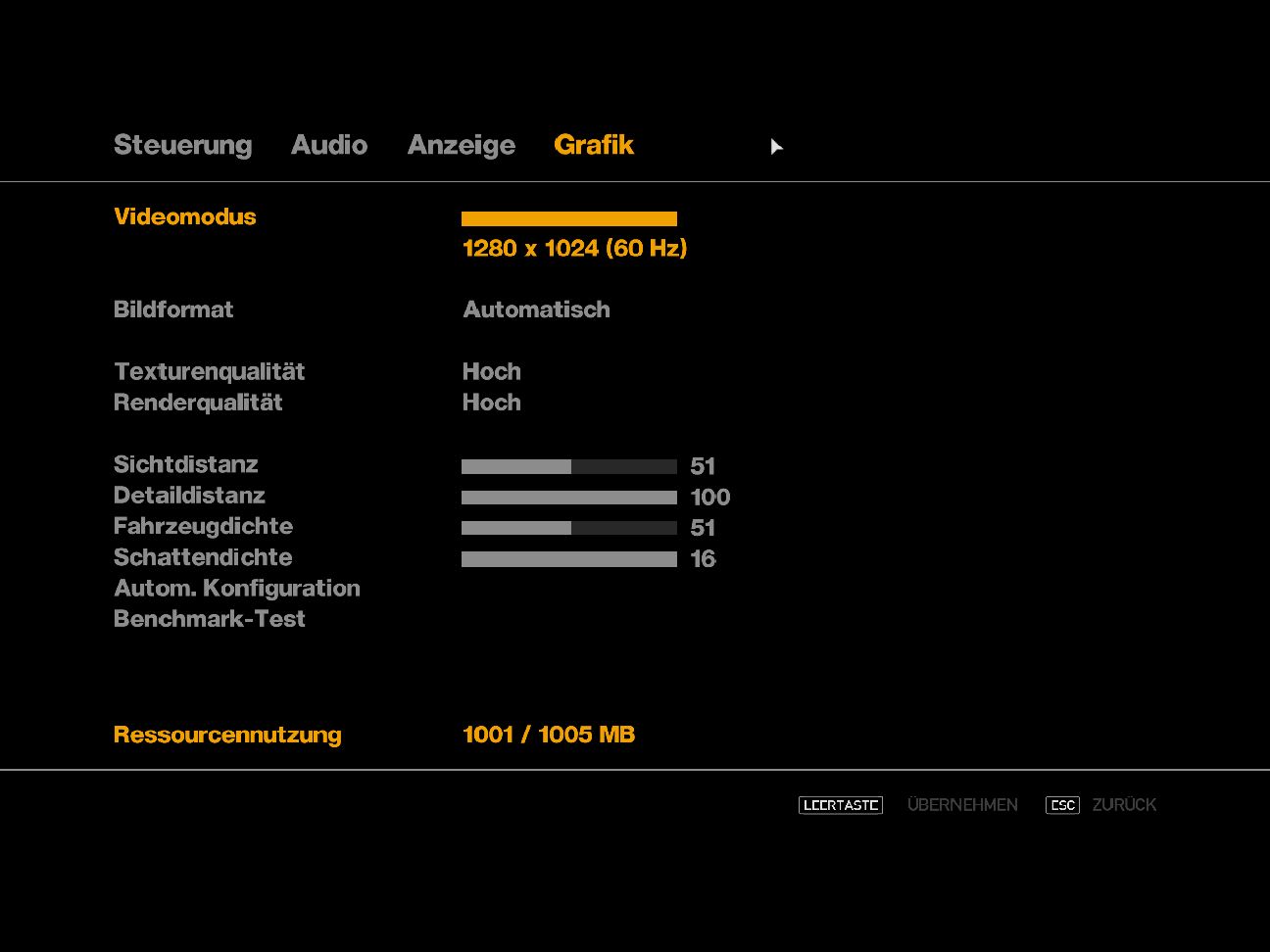This screenshot has width=1270, height=952.
Task: Click the Sichtdistanz value 51
Action: click(x=703, y=466)
